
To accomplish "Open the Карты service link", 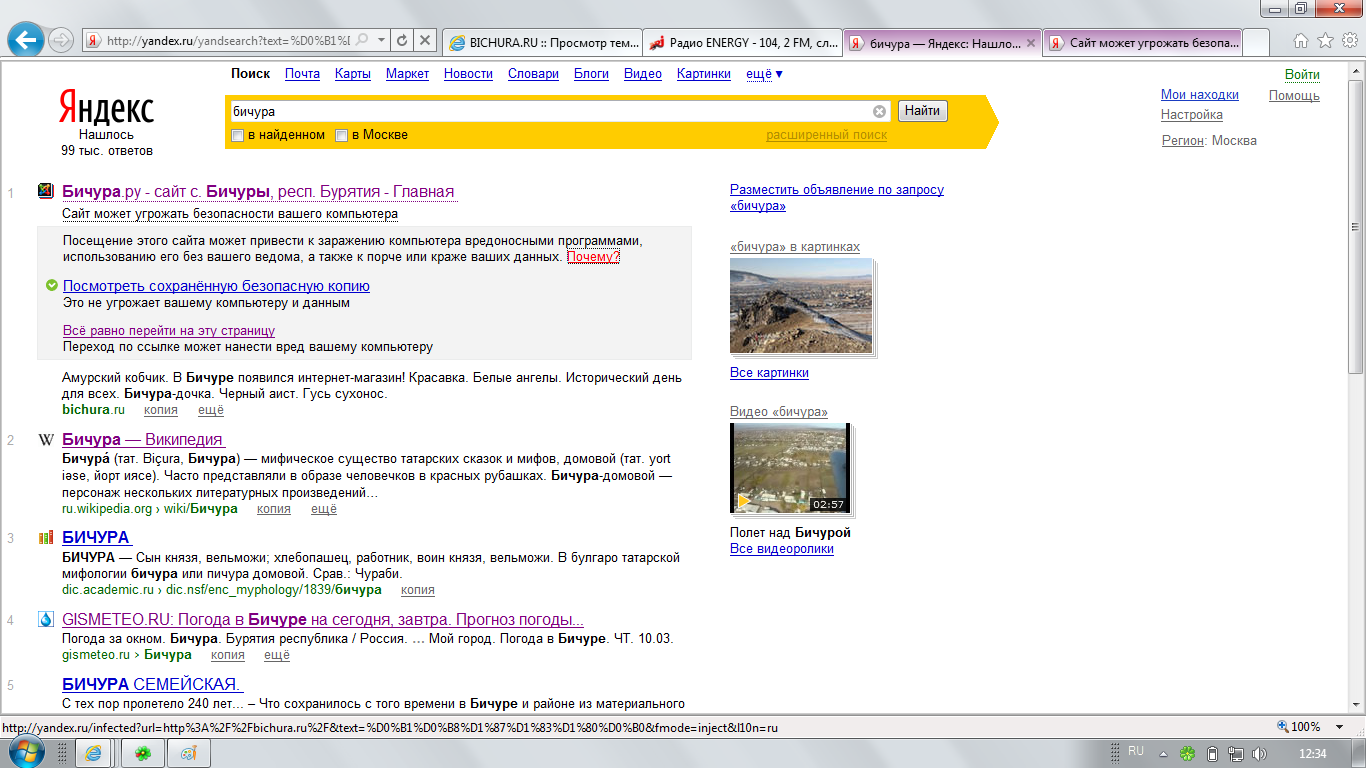I will coord(353,74).
